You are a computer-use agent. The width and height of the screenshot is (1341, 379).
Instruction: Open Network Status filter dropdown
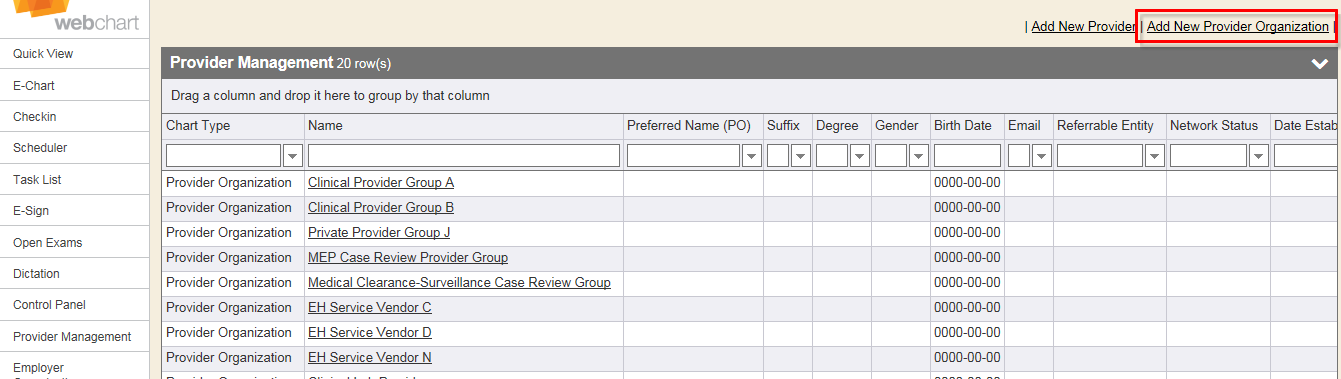[x=1258, y=155]
